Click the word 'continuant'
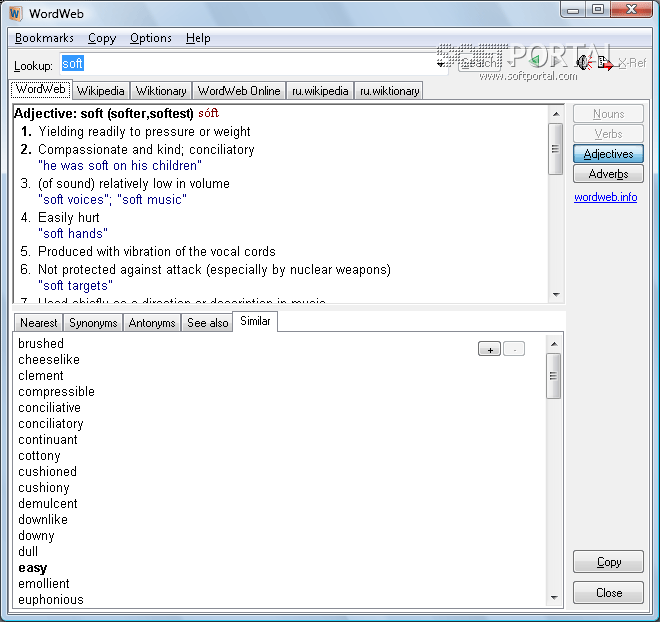 click(48, 439)
